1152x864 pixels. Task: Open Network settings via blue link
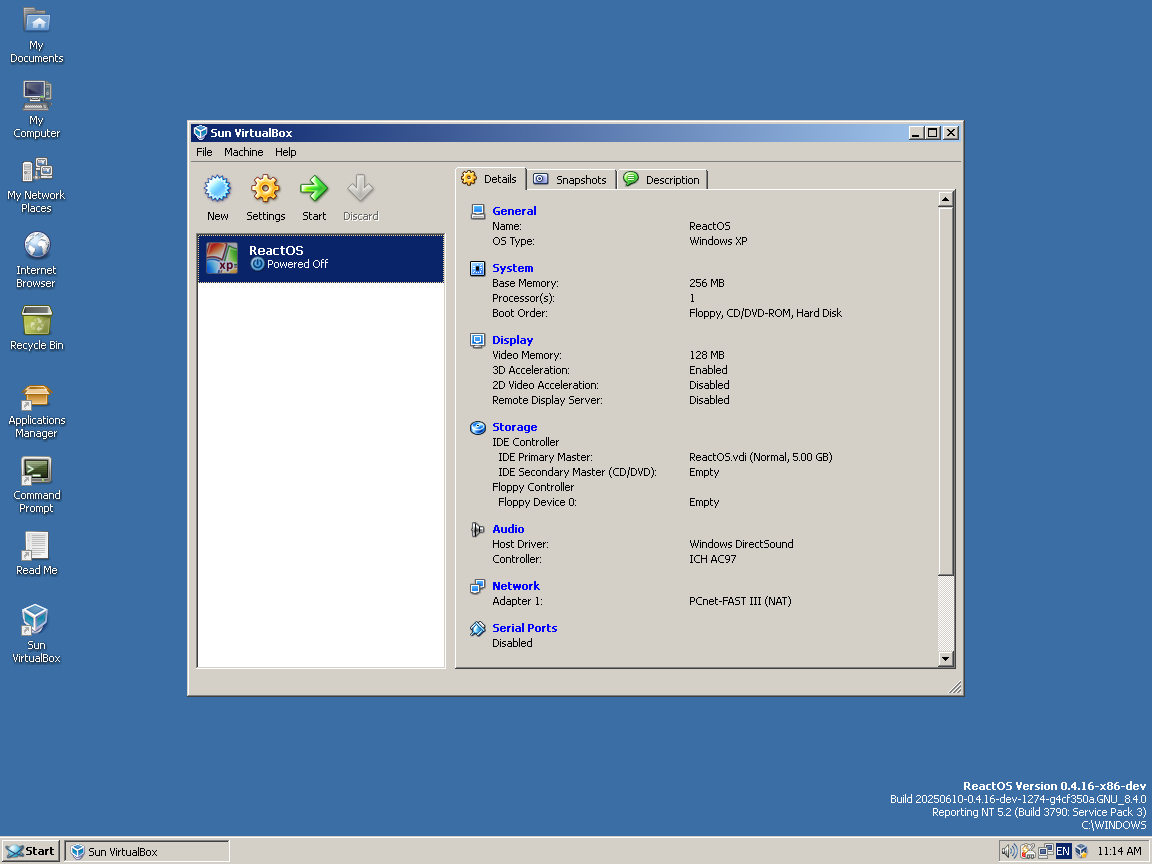pyautogui.click(x=516, y=586)
